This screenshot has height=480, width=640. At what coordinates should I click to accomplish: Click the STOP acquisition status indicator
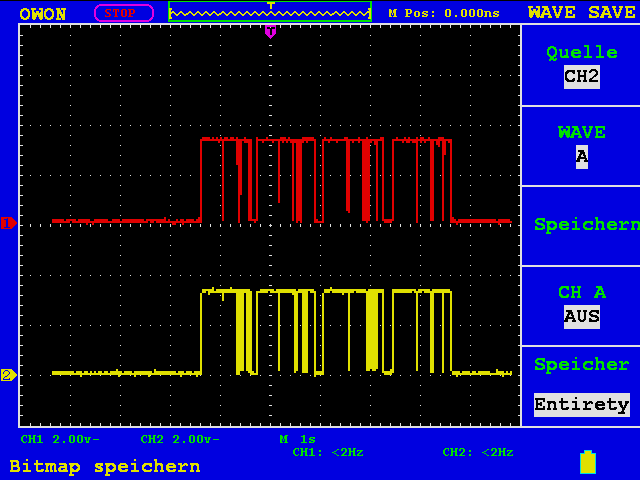point(124,13)
